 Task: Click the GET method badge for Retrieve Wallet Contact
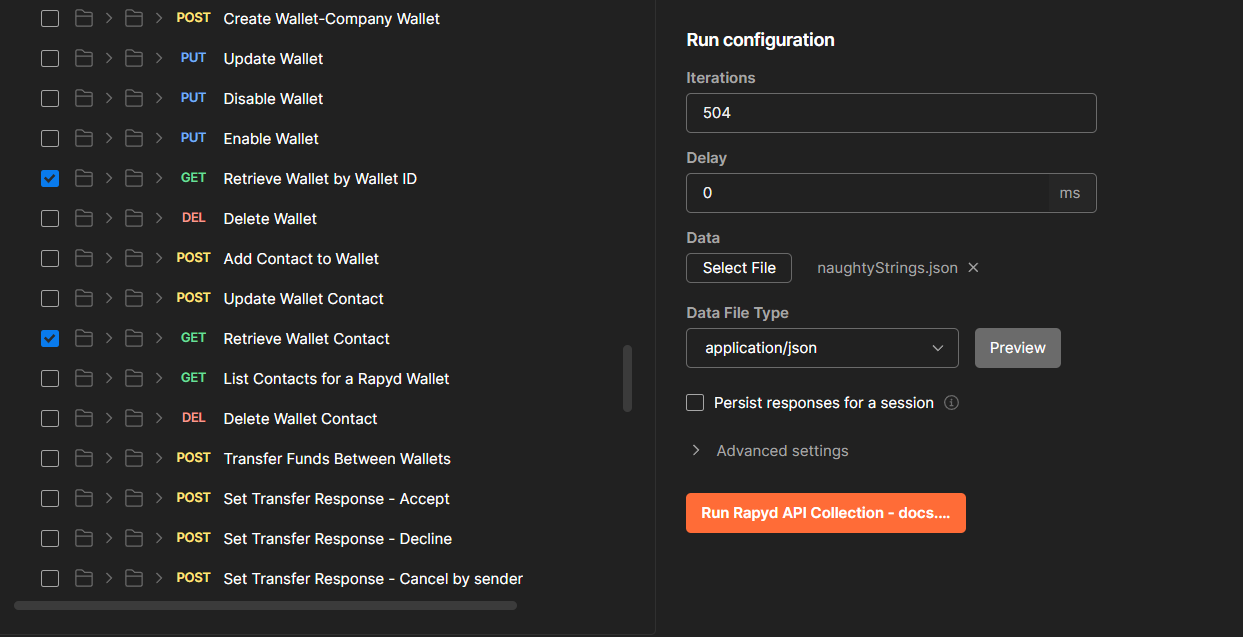pyautogui.click(x=193, y=338)
